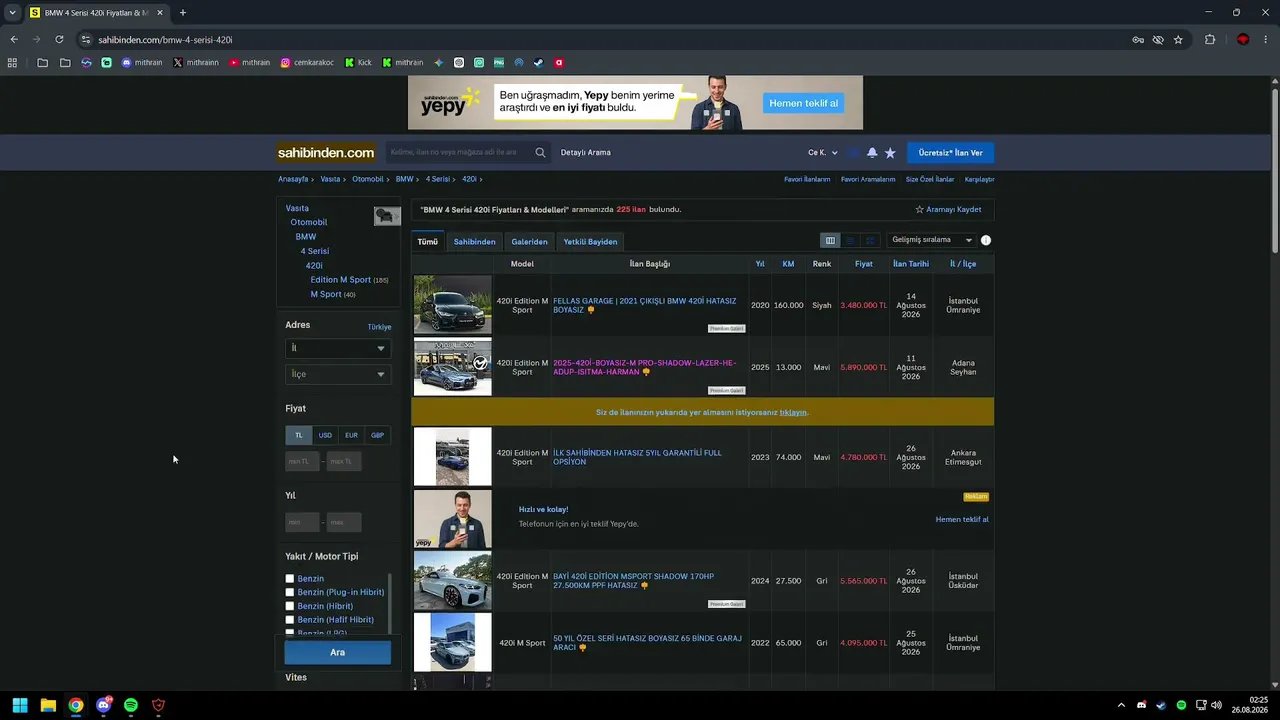Select the GBP currency option
Image resolution: width=1280 pixels, height=720 pixels.
pos(377,435)
